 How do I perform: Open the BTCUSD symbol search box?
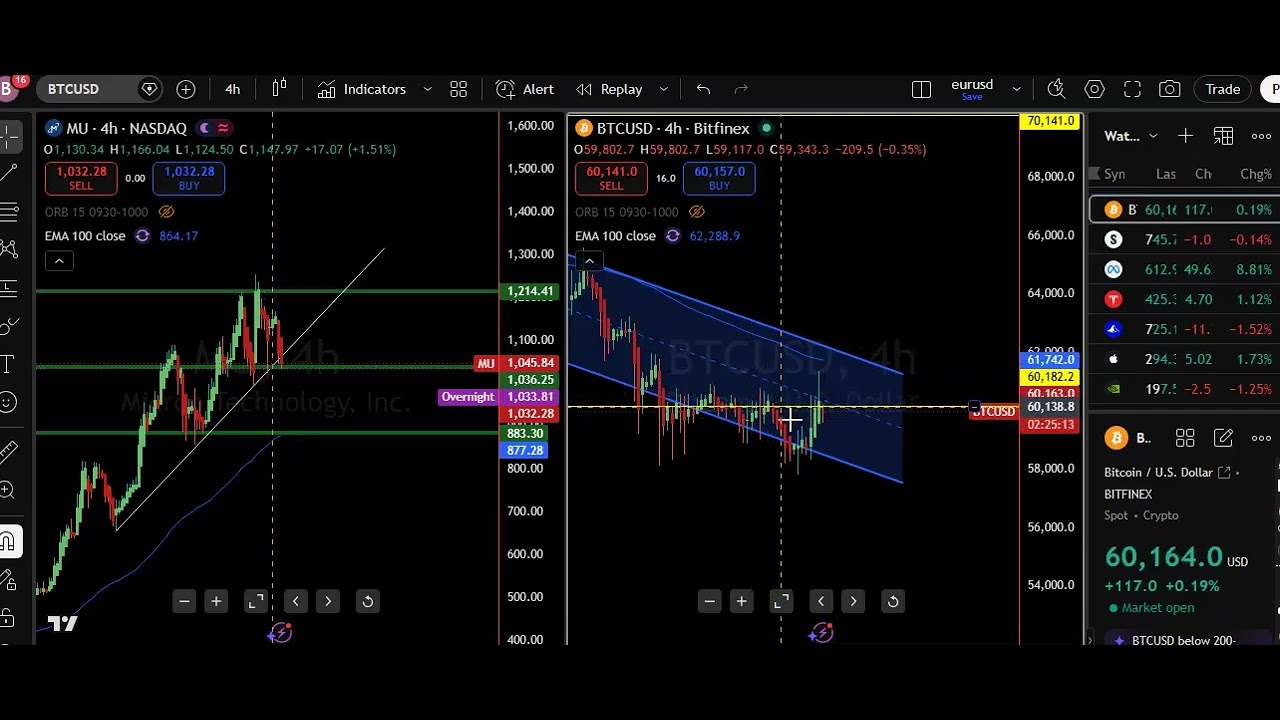[99, 89]
